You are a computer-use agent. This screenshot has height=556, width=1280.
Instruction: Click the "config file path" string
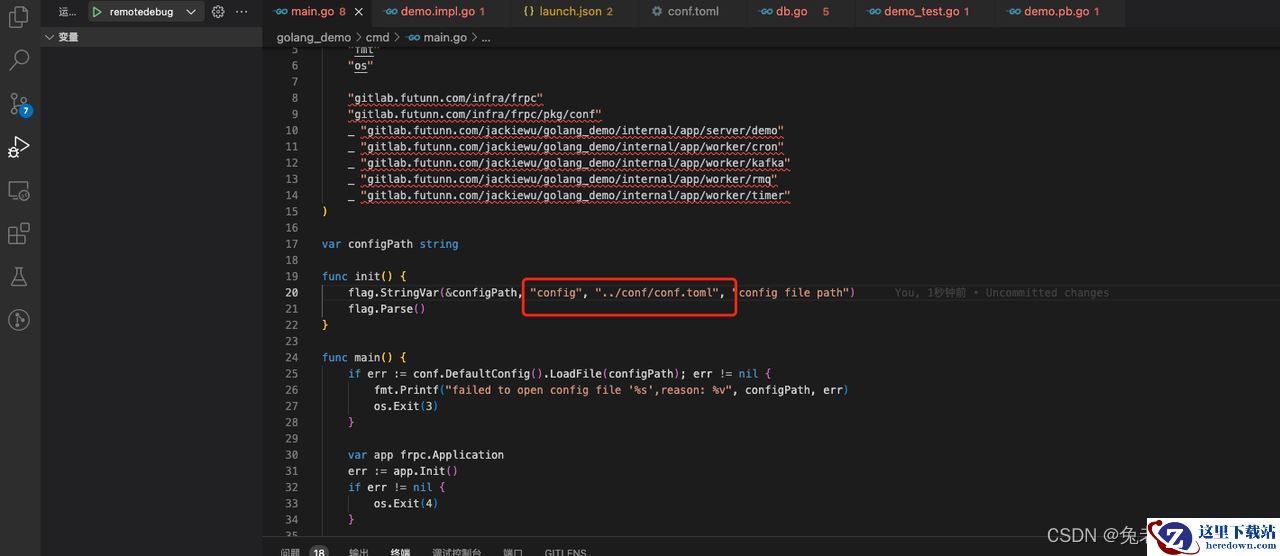(x=791, y=293)
